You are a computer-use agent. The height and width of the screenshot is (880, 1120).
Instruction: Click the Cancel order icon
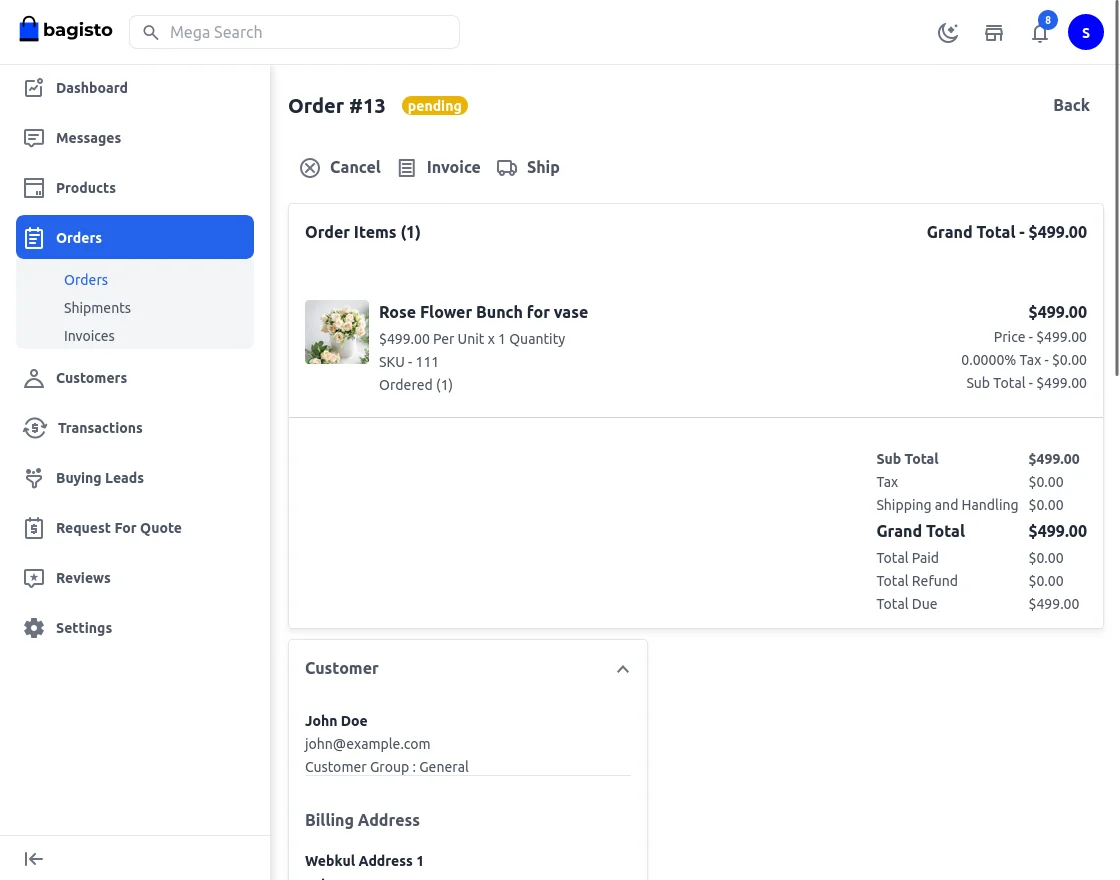pyautogui.click(x=310, y=168)
